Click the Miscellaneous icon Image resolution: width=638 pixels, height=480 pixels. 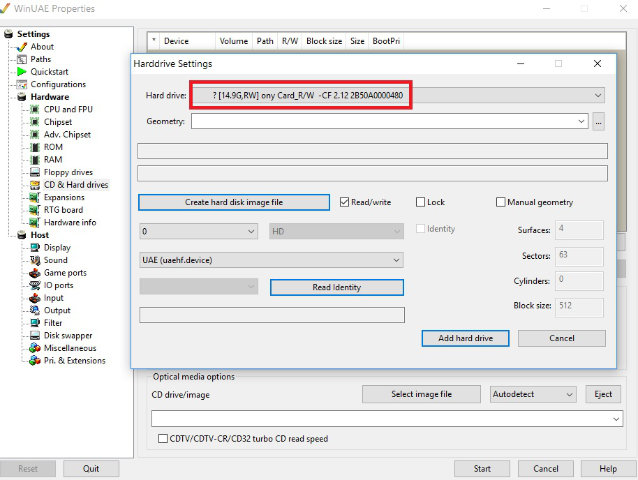click(35, 348)
